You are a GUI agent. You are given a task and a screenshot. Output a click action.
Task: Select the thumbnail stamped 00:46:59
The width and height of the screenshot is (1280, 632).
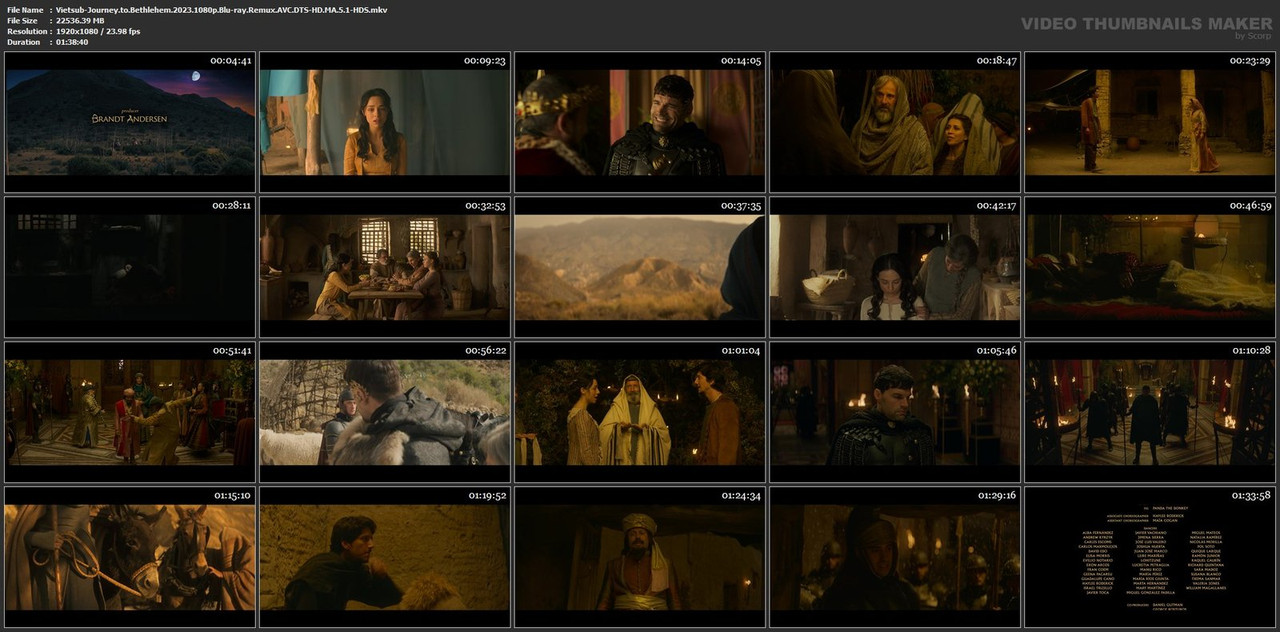[x=1150, y=267]
